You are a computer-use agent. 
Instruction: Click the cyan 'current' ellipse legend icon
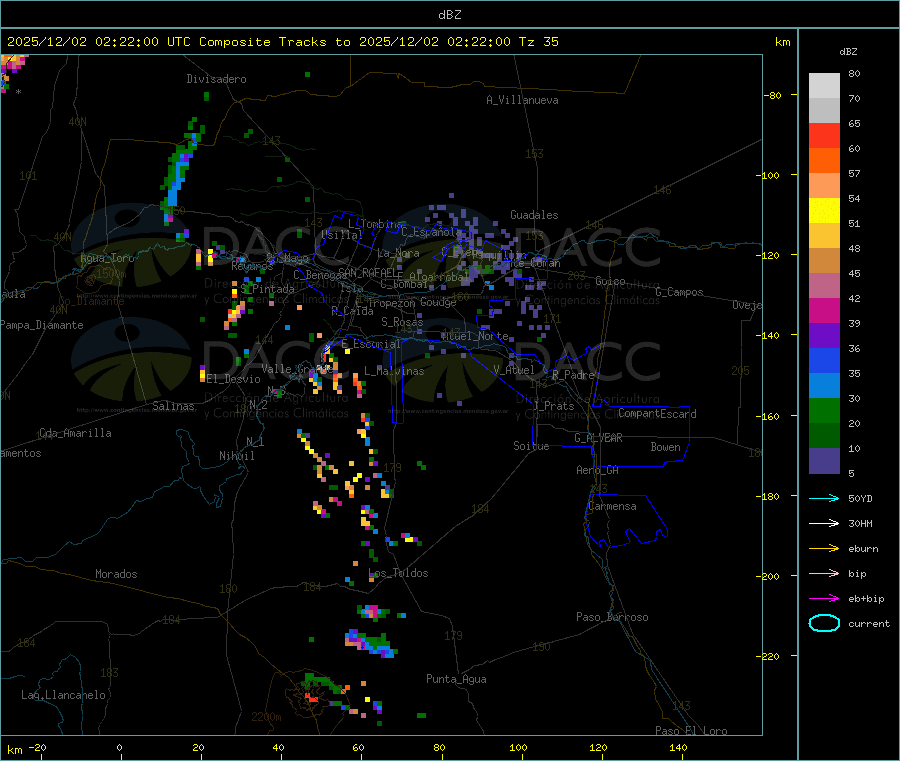(824, 623)
